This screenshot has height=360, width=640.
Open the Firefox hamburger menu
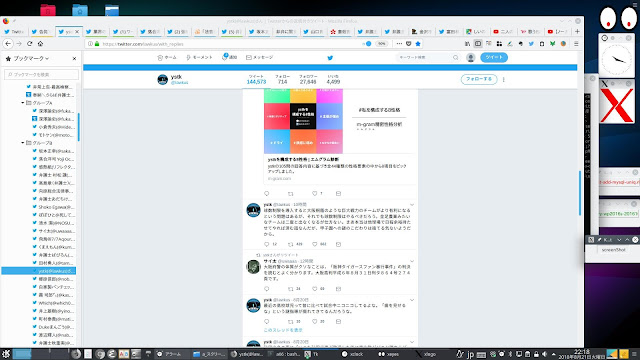576,44
